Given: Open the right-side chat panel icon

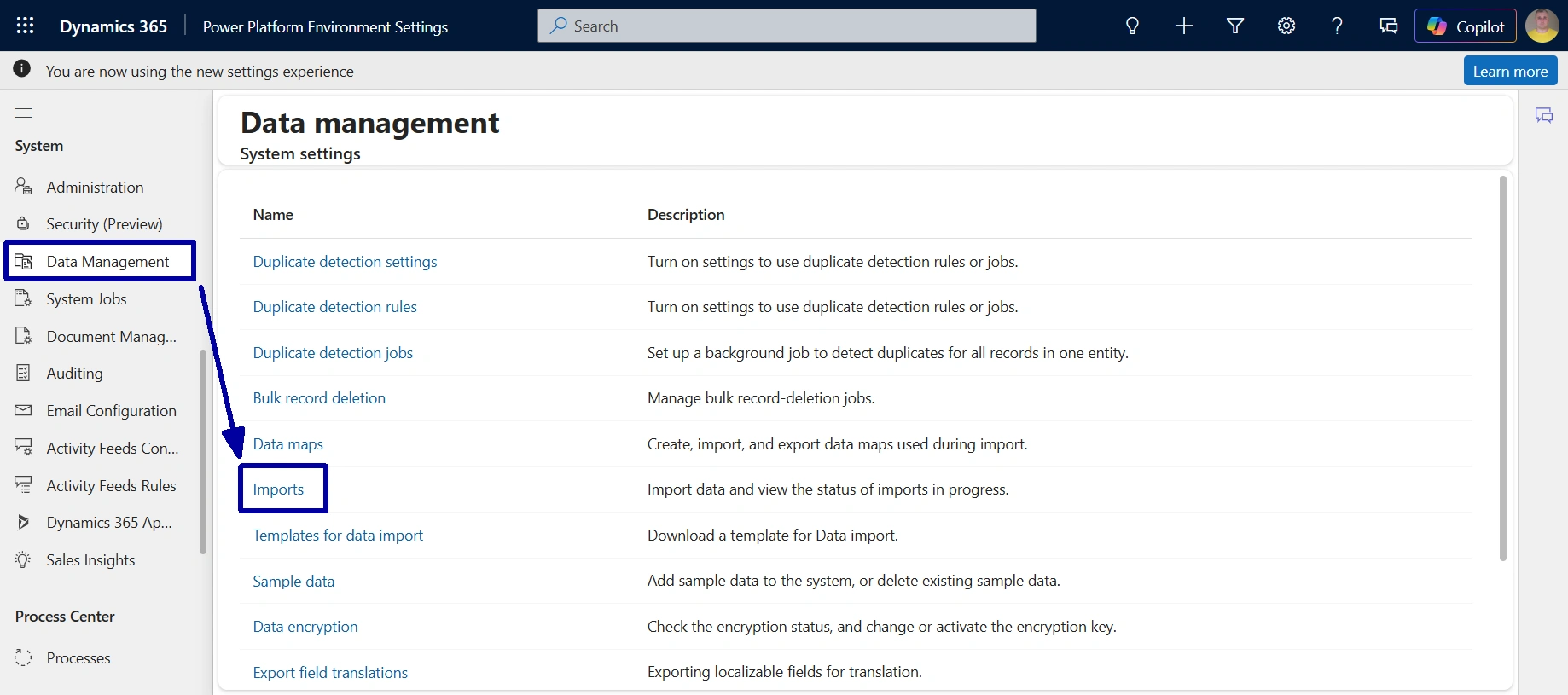Looking at the screenshot, I should coord(1543,115).
